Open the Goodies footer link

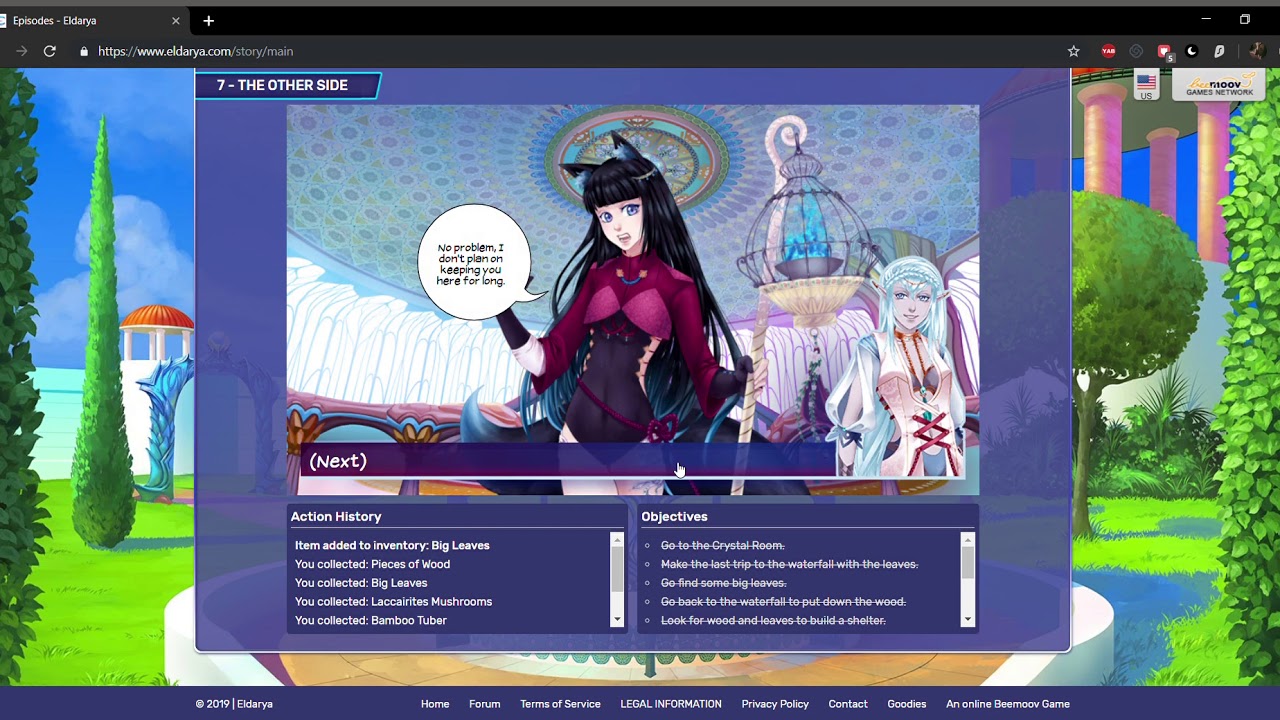[907, 704]
